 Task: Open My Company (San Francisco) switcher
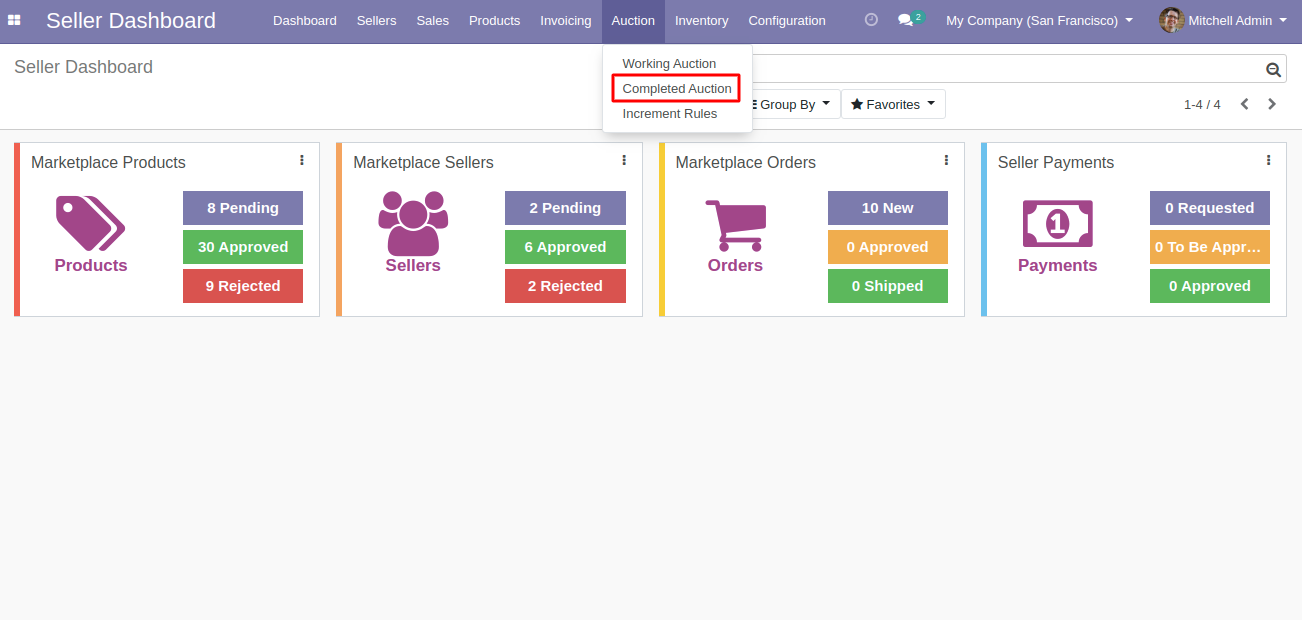[1040, 20]
